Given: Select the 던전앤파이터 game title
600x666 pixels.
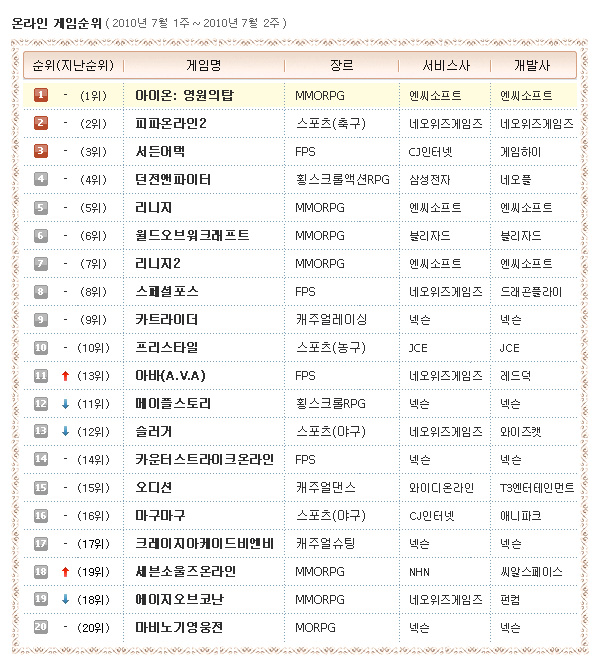Looking at the screenshot, I should (173, 179).
